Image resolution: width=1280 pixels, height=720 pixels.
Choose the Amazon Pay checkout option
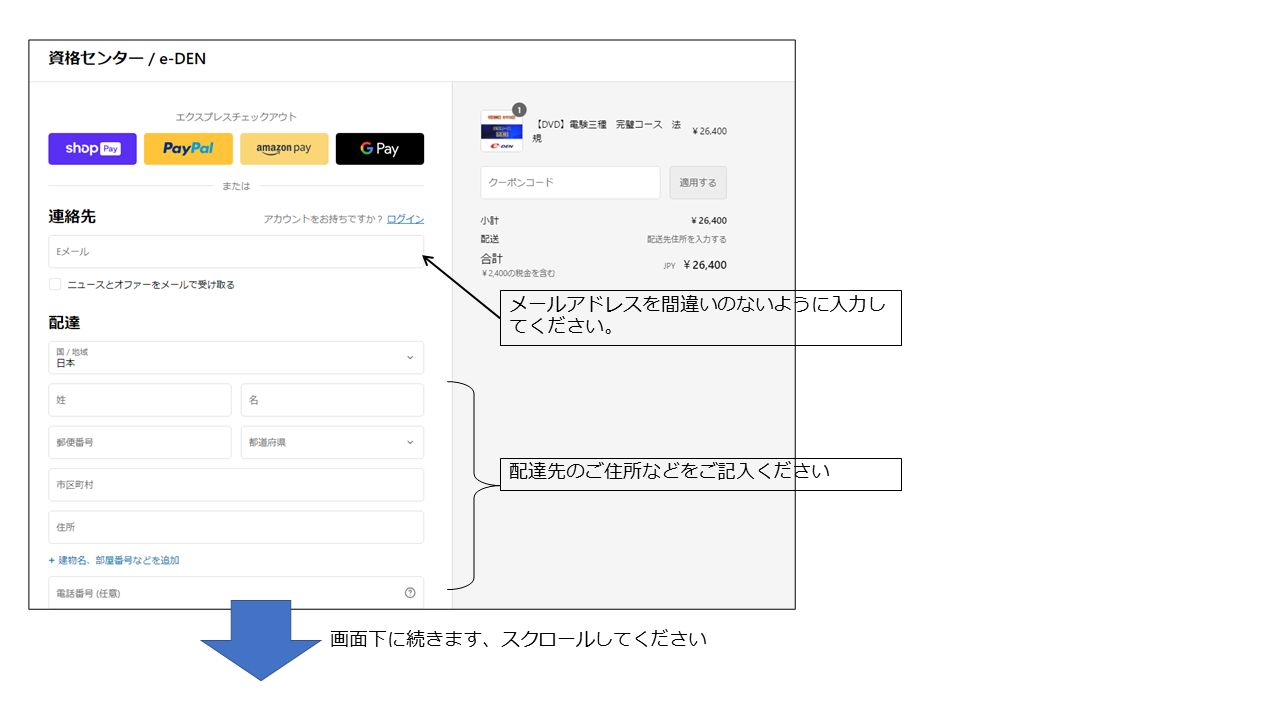click(x=284, y=149)
